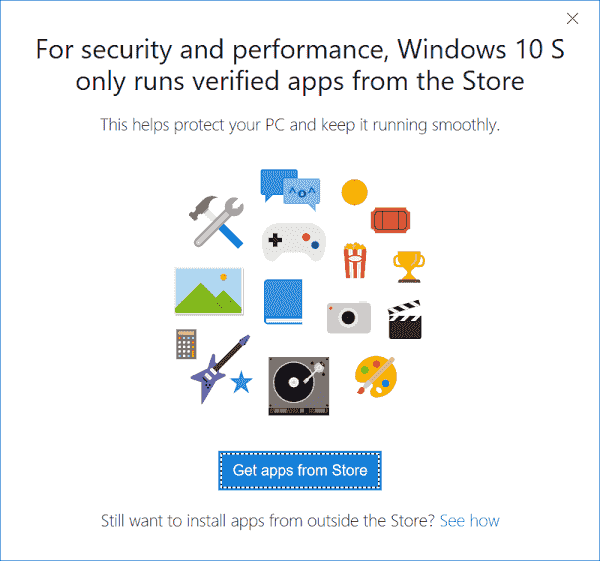Click the hammer and wrench tools icon
Viewport: 600px width, 561px height.
[x=217, y=218]
